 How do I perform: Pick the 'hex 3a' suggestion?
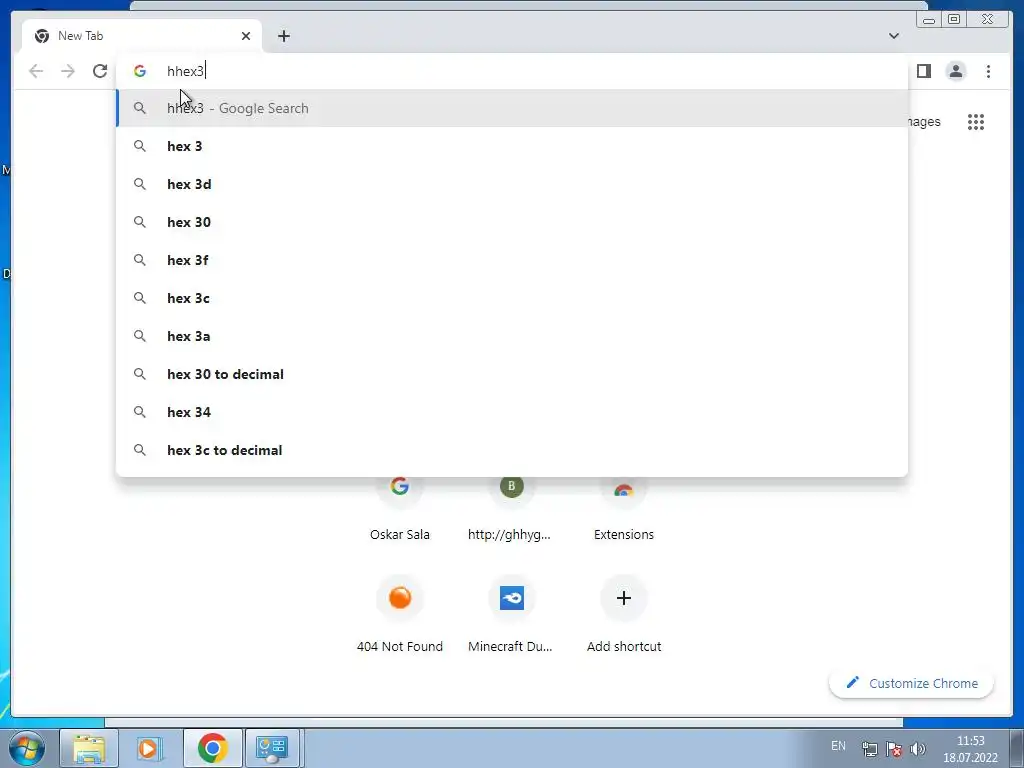coord(512,336)
